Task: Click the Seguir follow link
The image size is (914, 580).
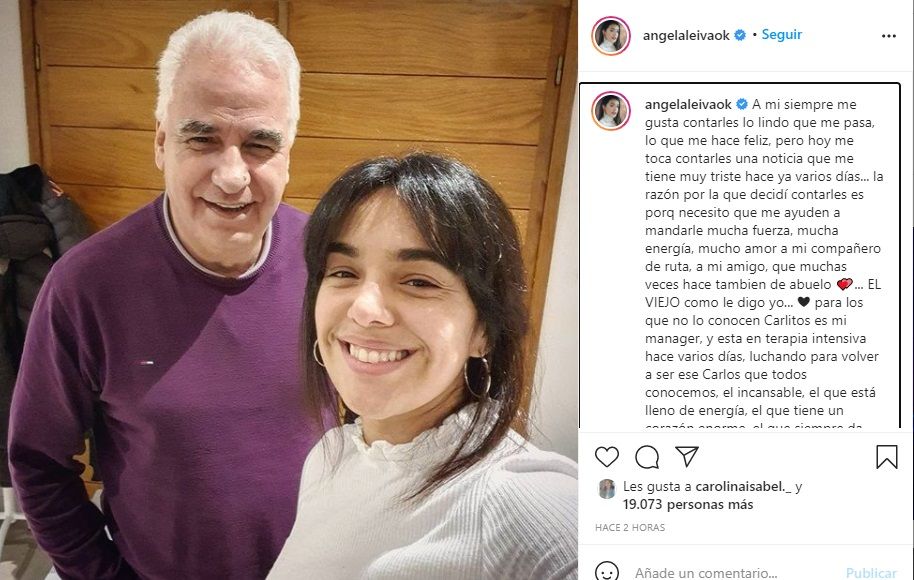Action: pos(782,35)
